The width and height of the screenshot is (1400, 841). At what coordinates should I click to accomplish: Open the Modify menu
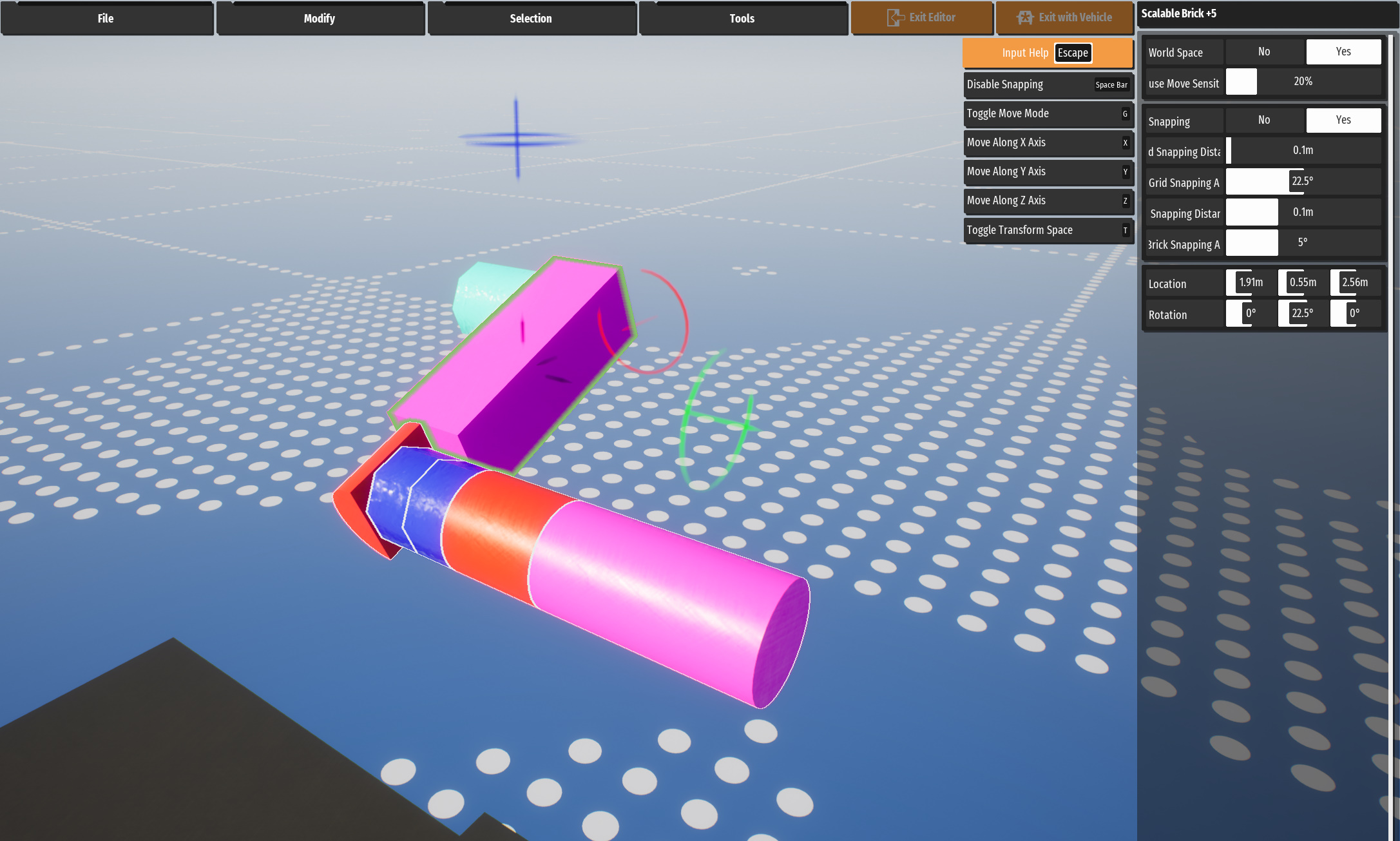click(320, 19)
